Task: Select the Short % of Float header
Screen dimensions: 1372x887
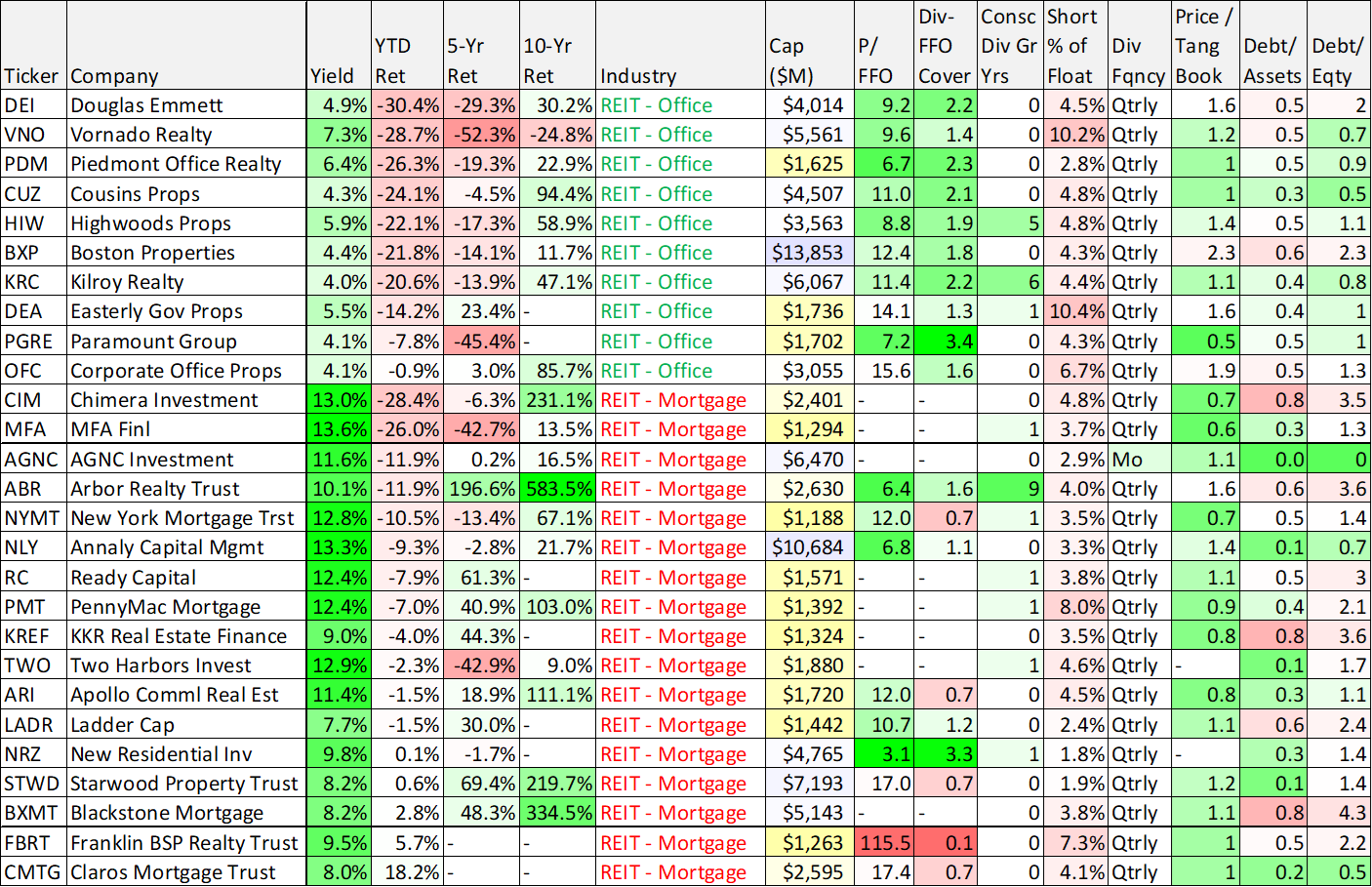Action: coord(1075,46)
